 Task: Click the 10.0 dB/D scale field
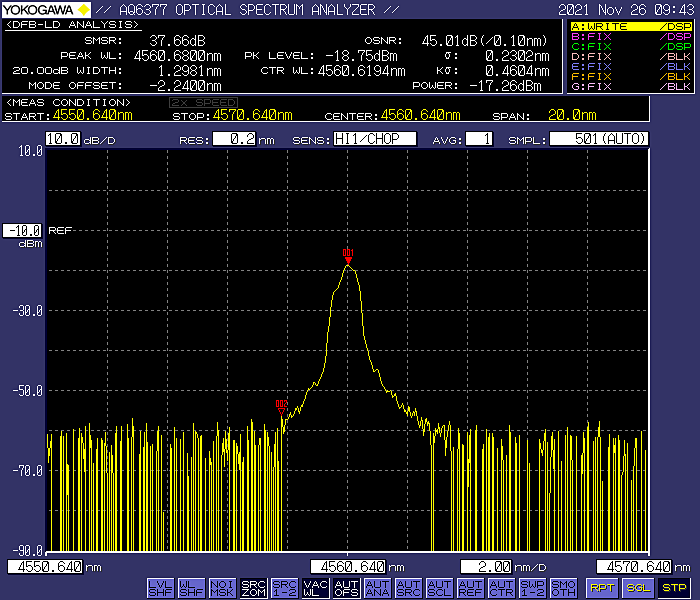[x=62, y=139]
